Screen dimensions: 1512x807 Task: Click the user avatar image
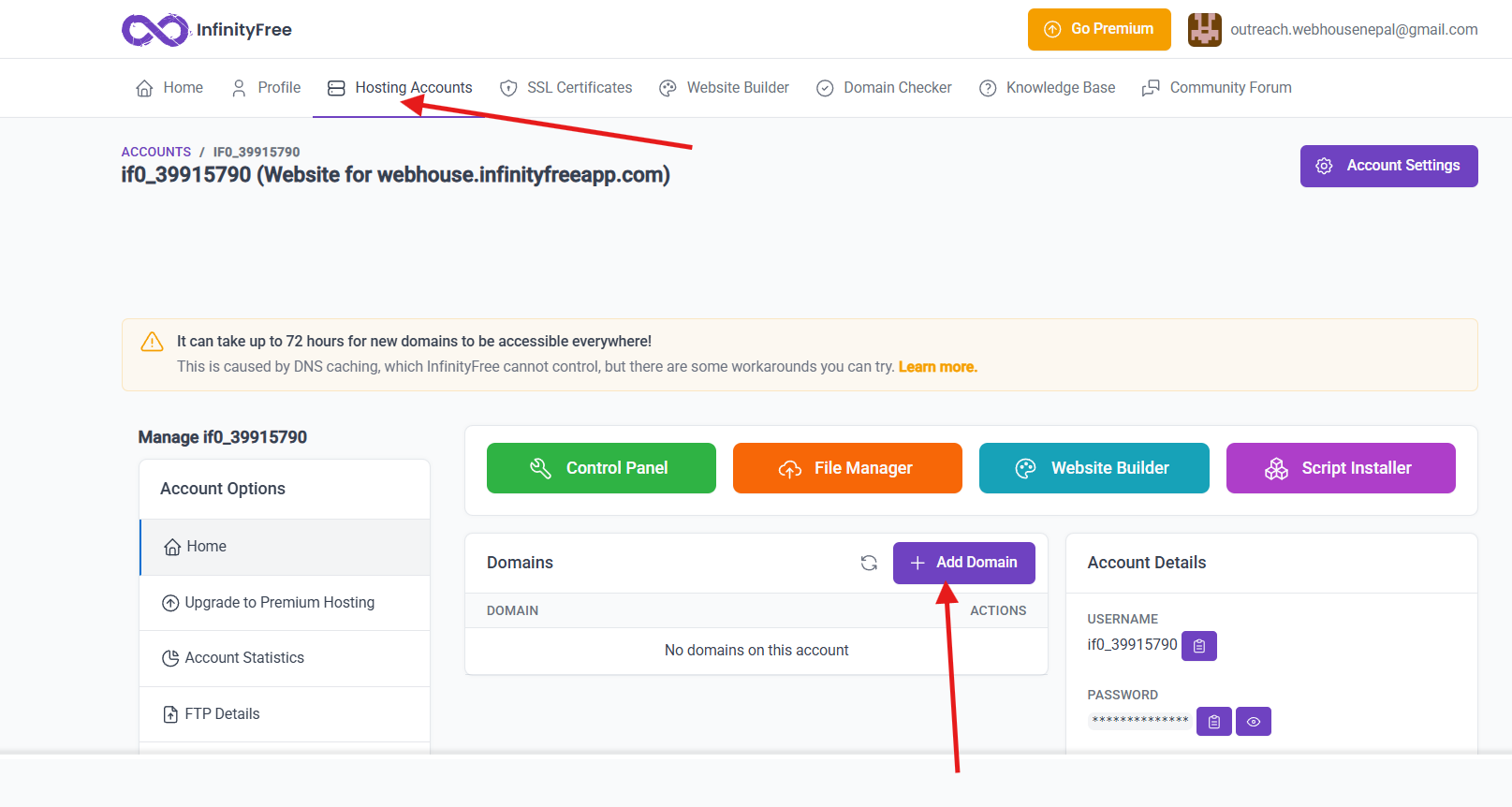1205,30
